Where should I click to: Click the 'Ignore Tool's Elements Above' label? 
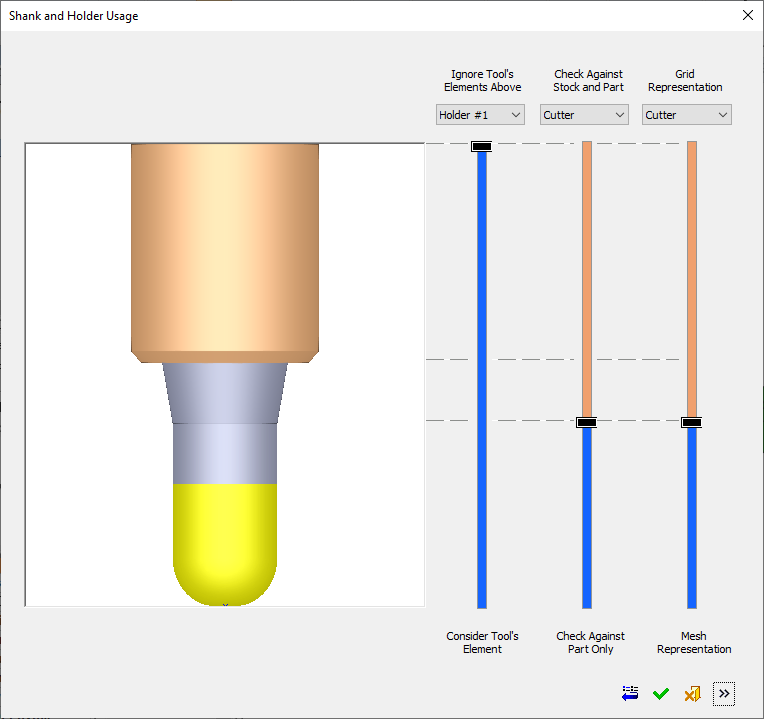point(482,80)
